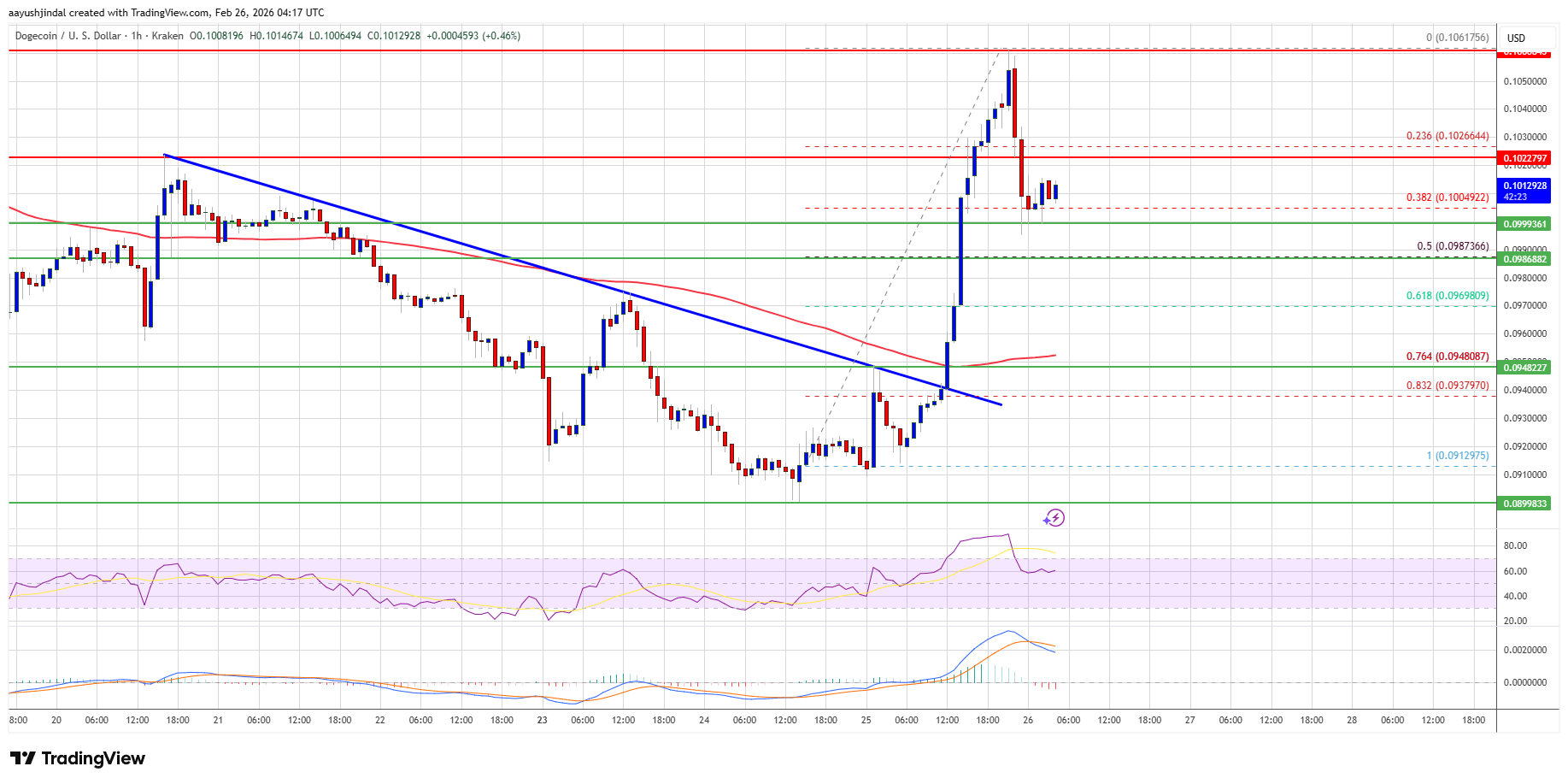Viewport: 1568px width, 784px height.
Task: Open the 1h timeframe selector in legend
Action: tap(135, 36)
